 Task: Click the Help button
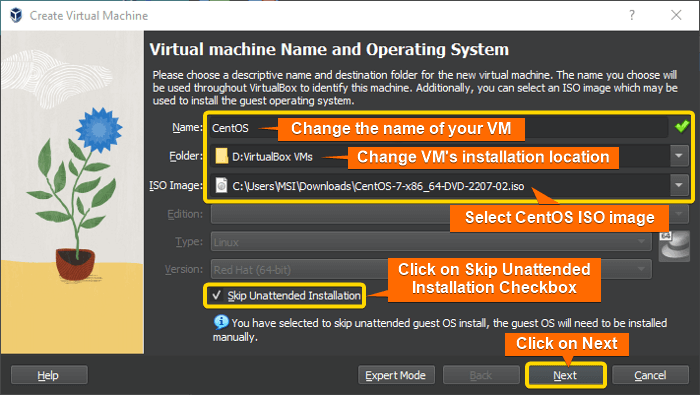tap(49, 375)
